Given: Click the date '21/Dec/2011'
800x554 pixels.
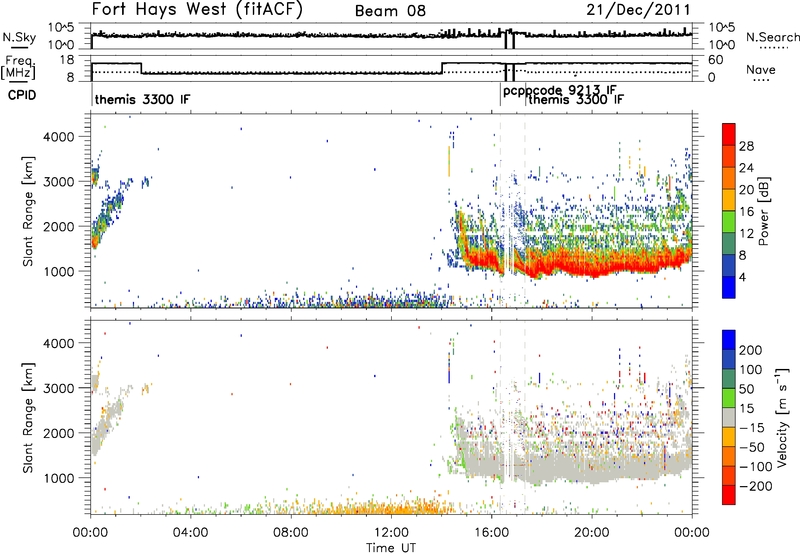Looking at the screenshot, I should pos(638,9).
